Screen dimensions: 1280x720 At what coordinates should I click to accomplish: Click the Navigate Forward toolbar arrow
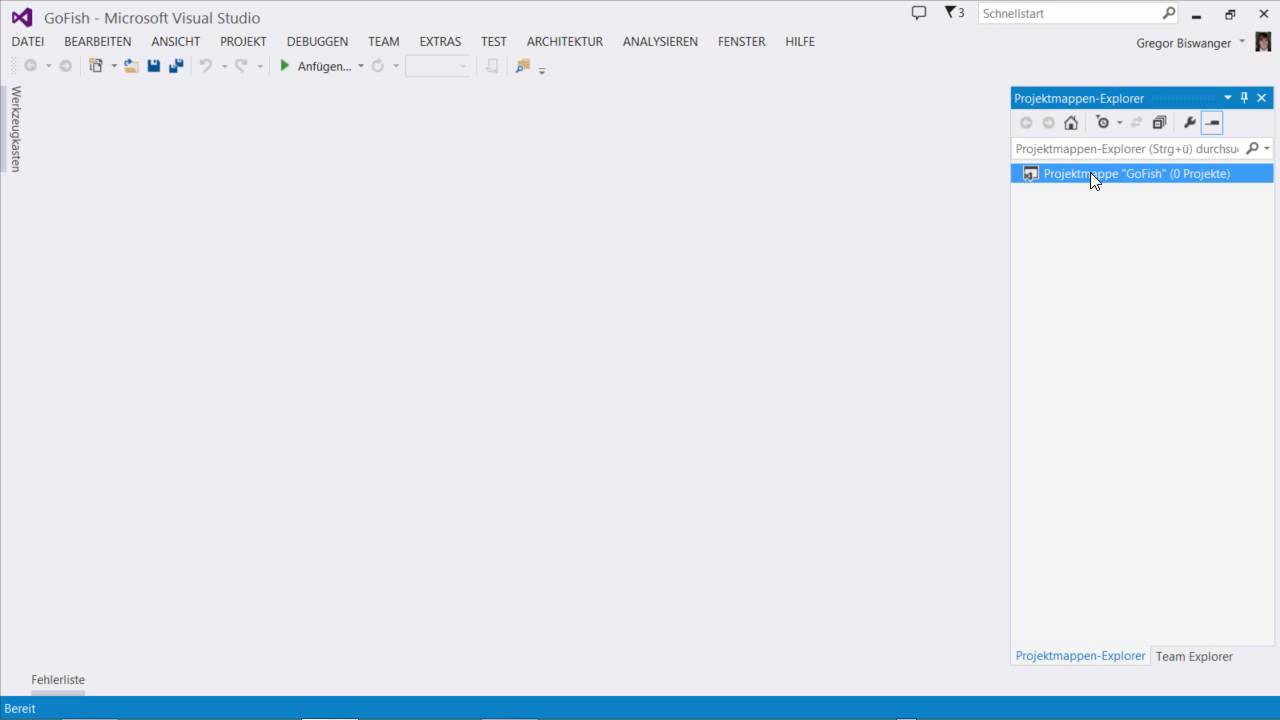[x=65, y=66]
